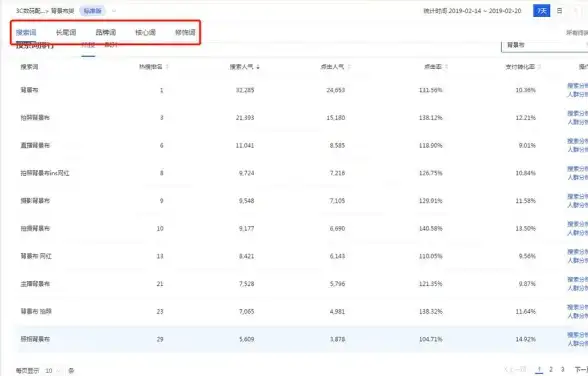This screenshot has width=588, height=376.
Task: Choose the 7天 time range button
Action: click(542, 11)
